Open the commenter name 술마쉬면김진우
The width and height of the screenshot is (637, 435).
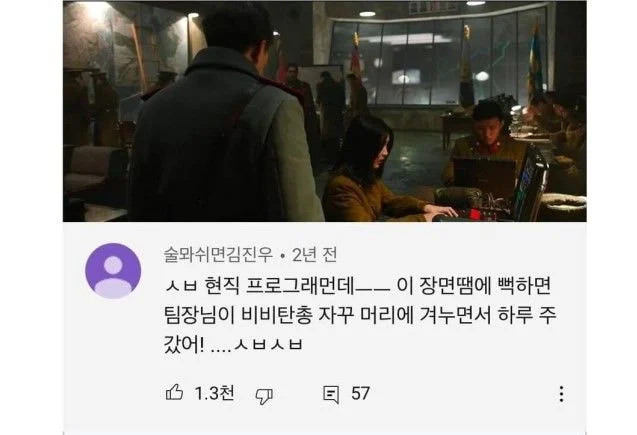tap(218, 255)
